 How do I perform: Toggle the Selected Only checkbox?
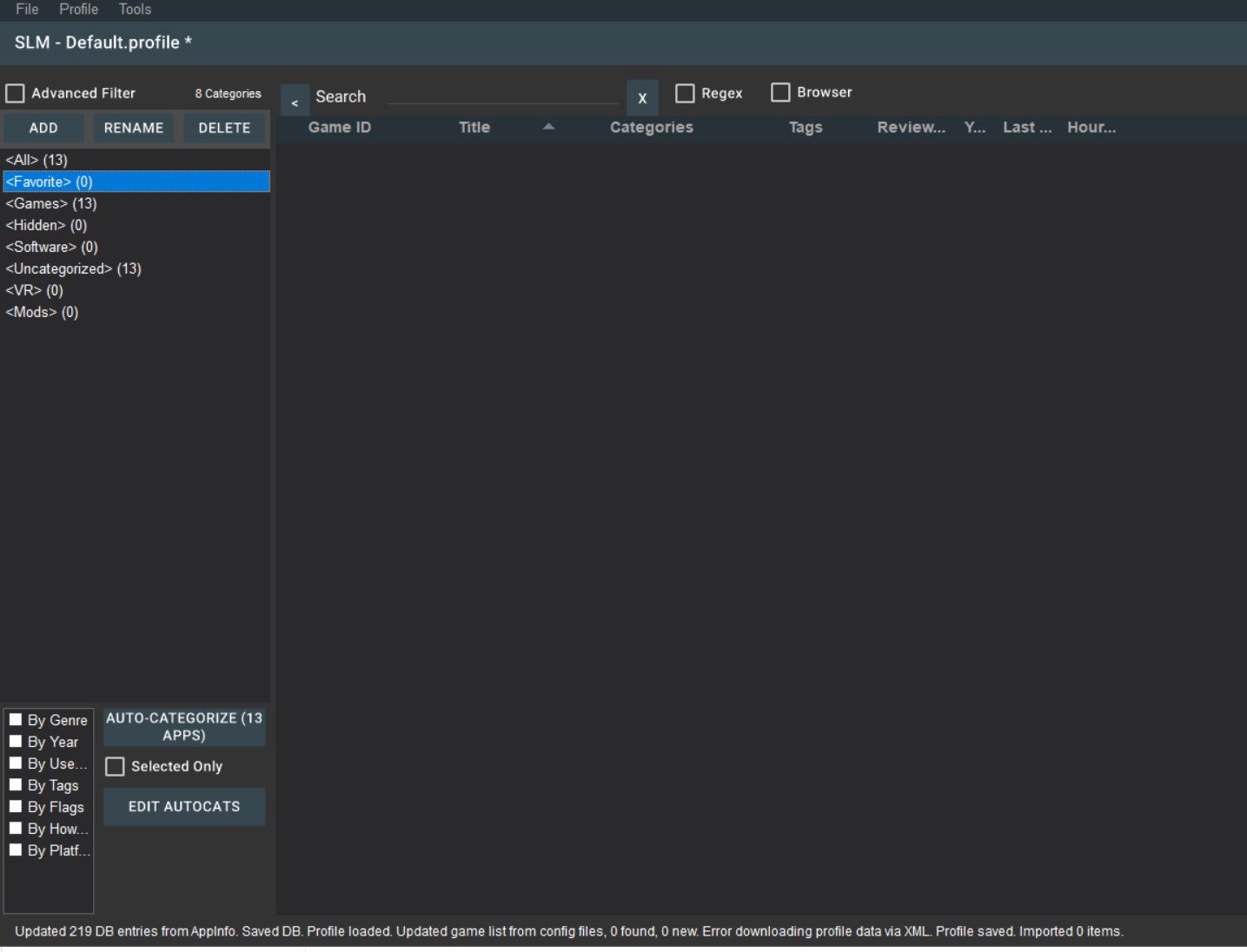(115, 767)
